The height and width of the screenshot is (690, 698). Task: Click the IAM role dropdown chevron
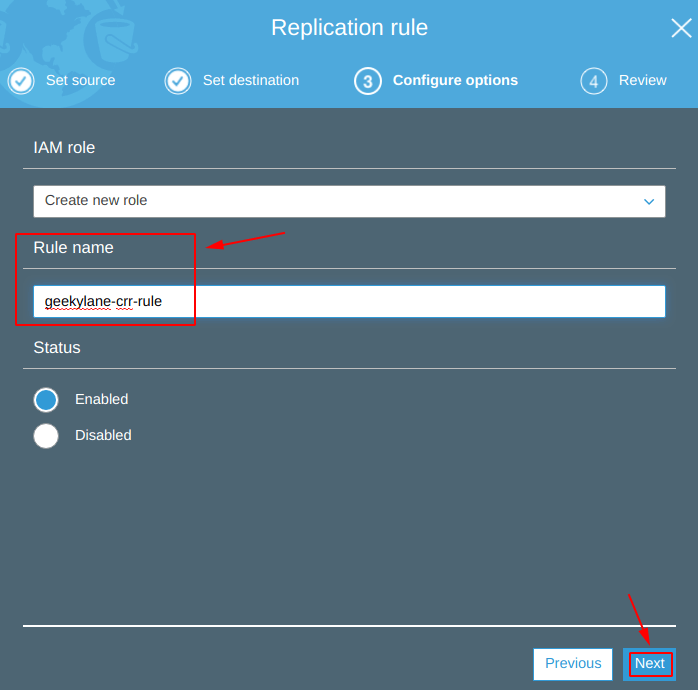point(649,202)
